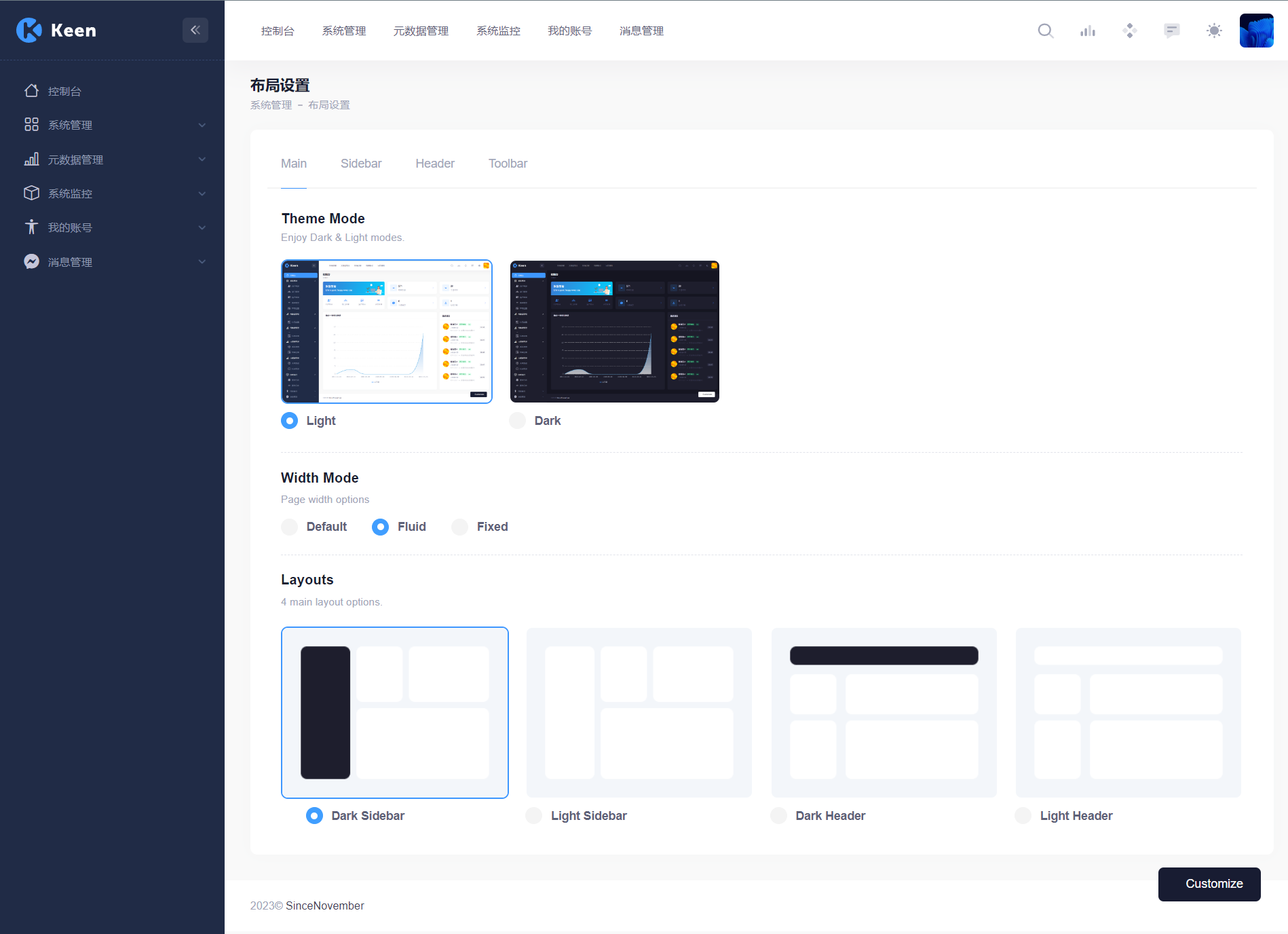Select the Dark Header layout radio

tap(779, 816)
